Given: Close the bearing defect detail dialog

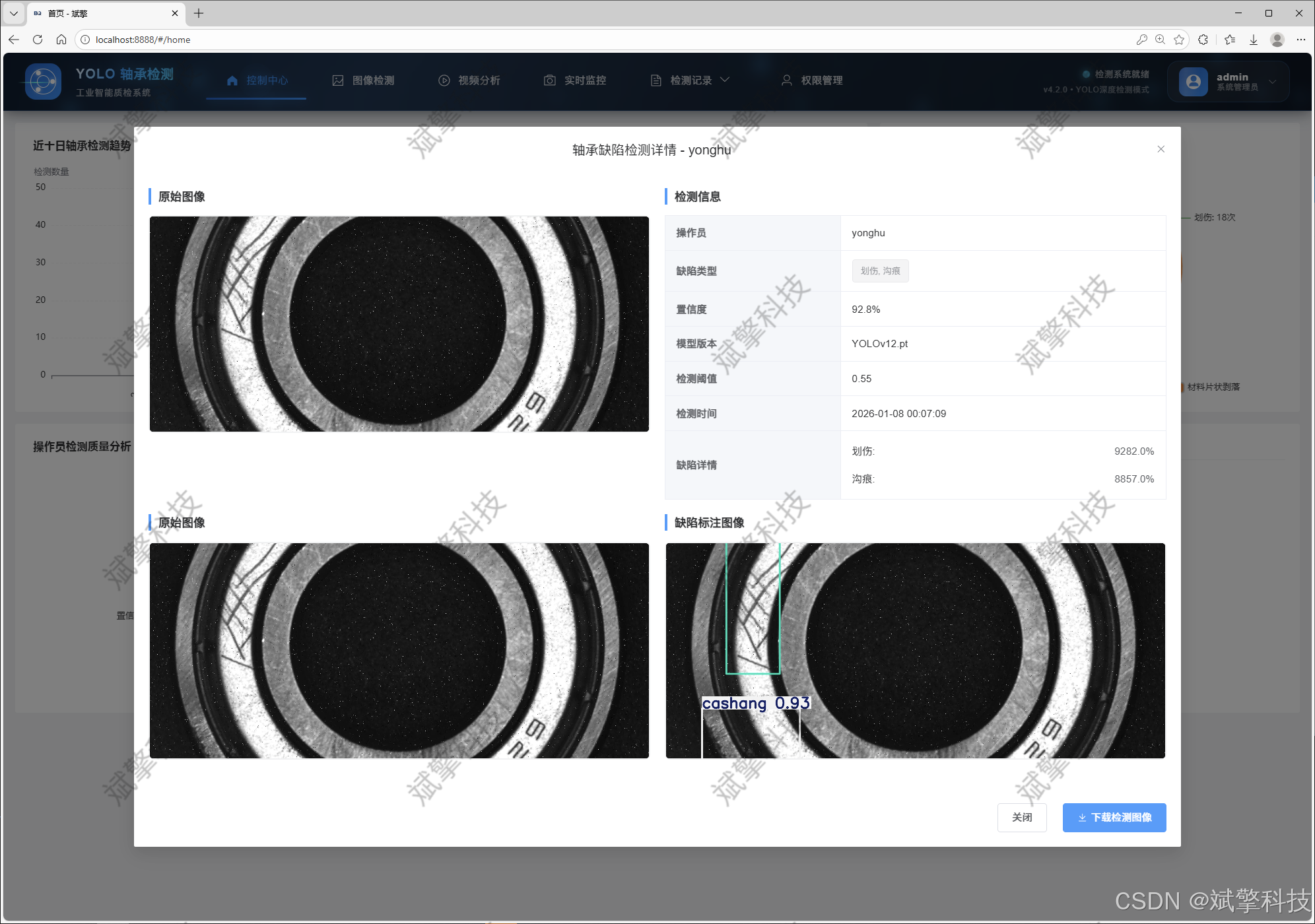Looking at the screenshot, I should 1161,149.
